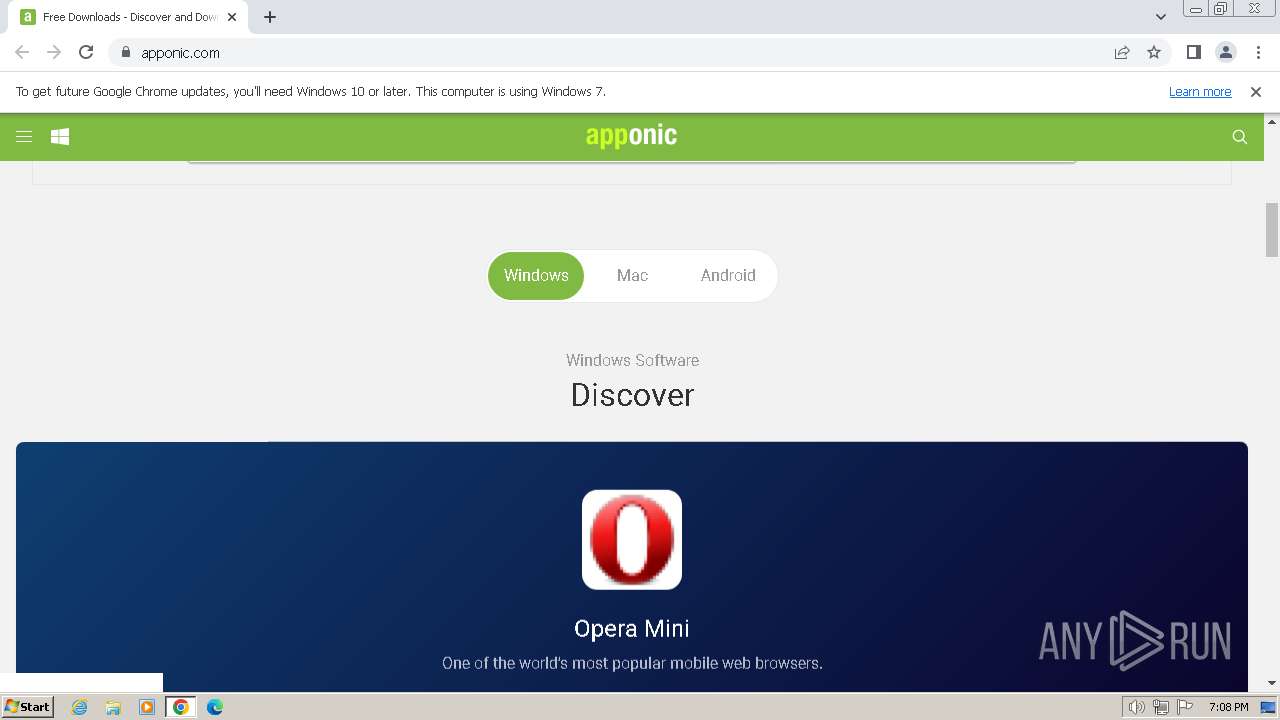
Task: Open the Action Center flag icon
Action: pyautogui.click(x=1185, y=707)
